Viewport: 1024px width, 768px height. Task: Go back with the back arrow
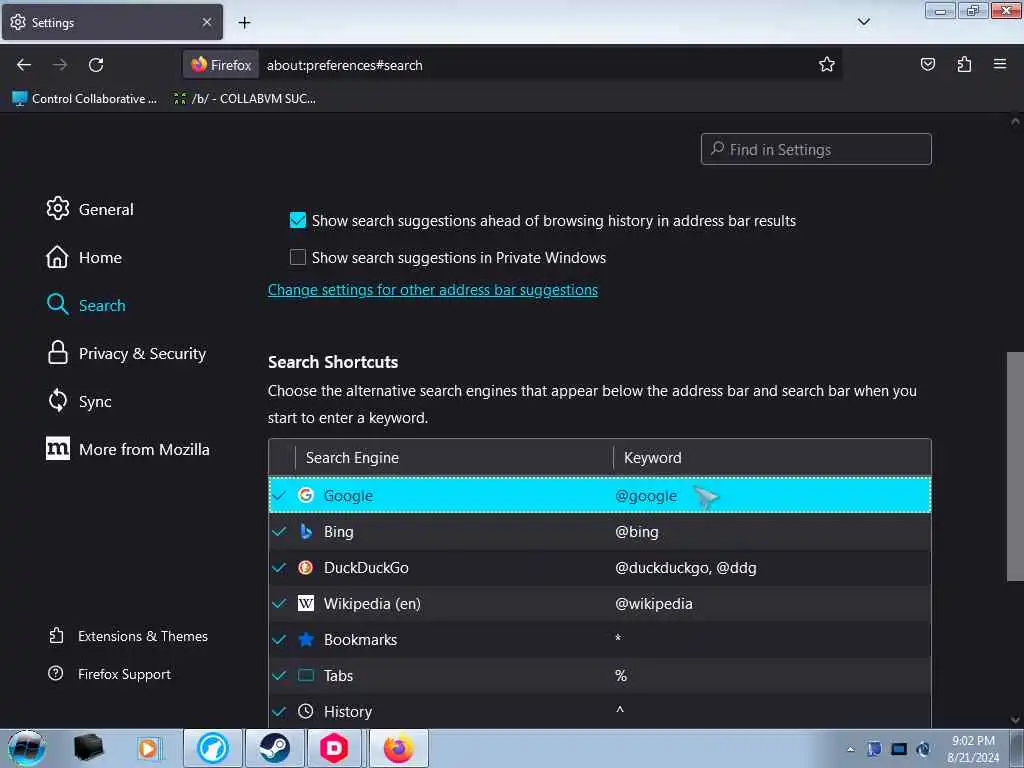coord(24,65)
